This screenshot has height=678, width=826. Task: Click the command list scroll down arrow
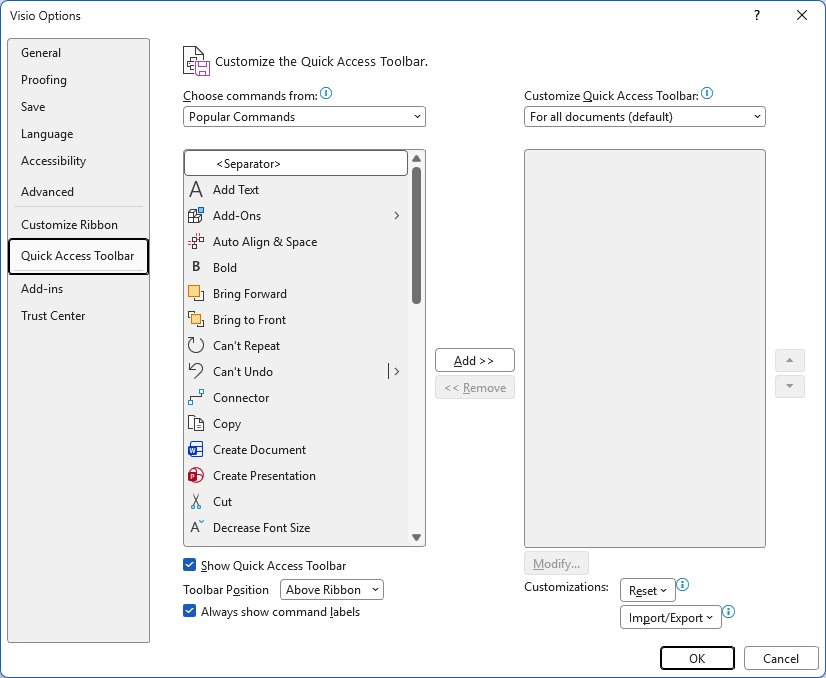point(416,537)
